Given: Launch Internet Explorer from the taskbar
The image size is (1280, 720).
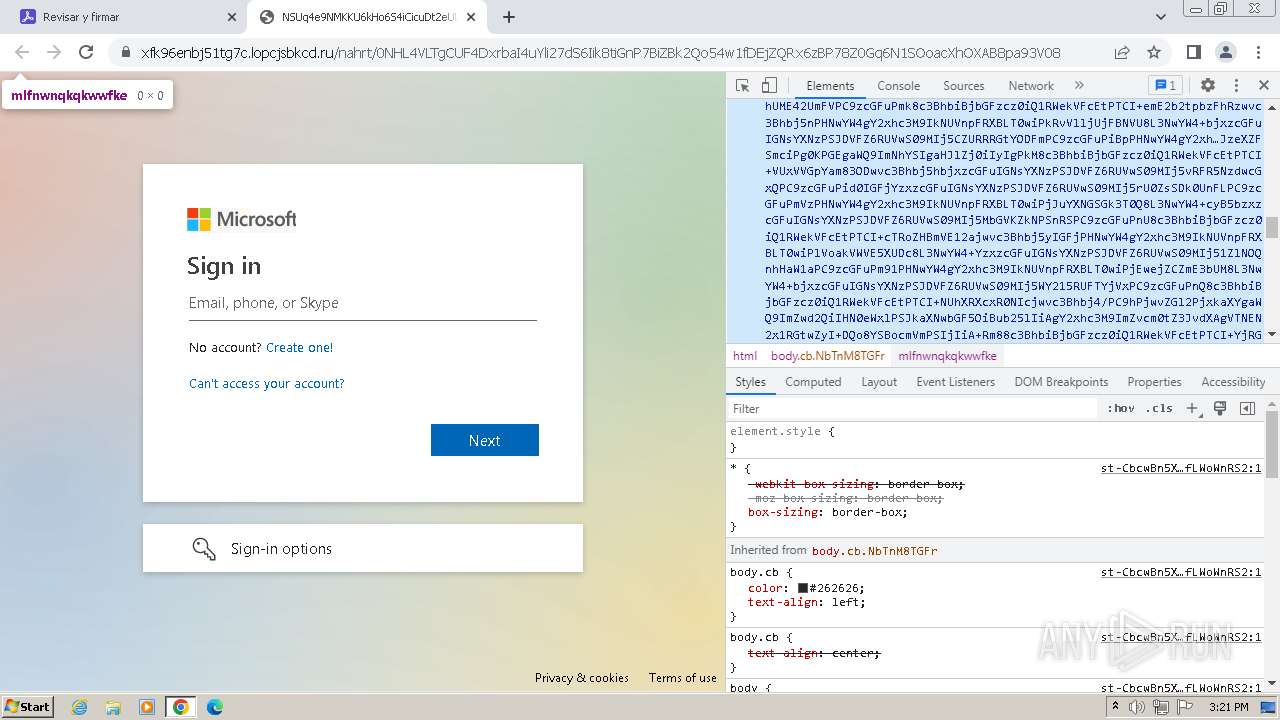Looking at the screenshot, I should (79, 707).
